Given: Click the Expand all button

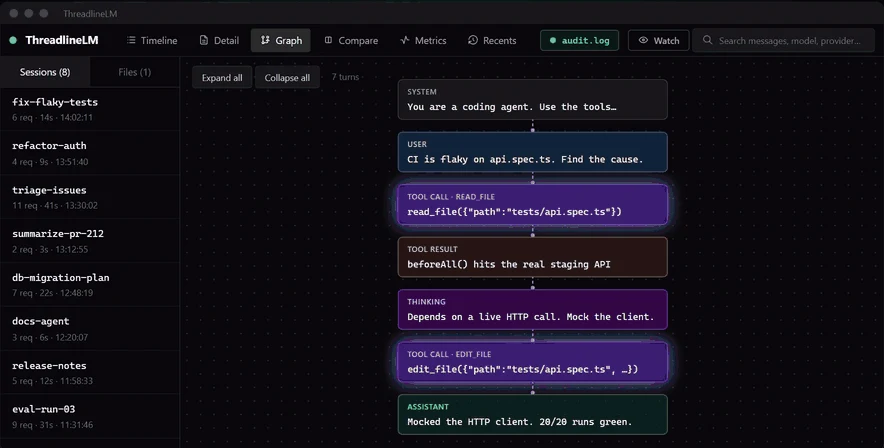Looking at the screenshot, I should coord(222,78).
